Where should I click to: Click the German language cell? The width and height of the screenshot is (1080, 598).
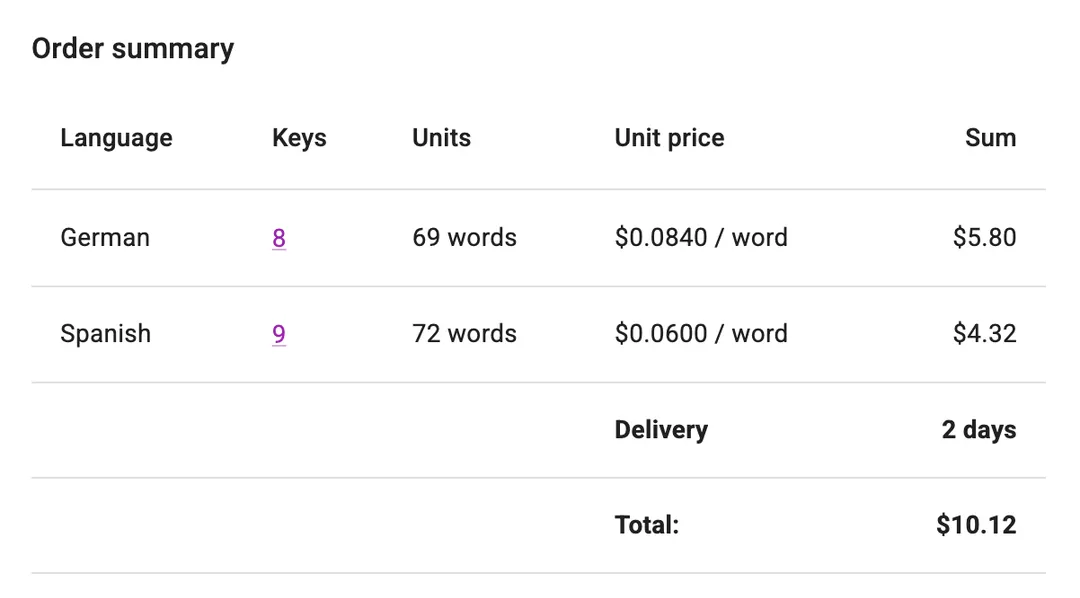pyautogui.click(x=105, y=238)
